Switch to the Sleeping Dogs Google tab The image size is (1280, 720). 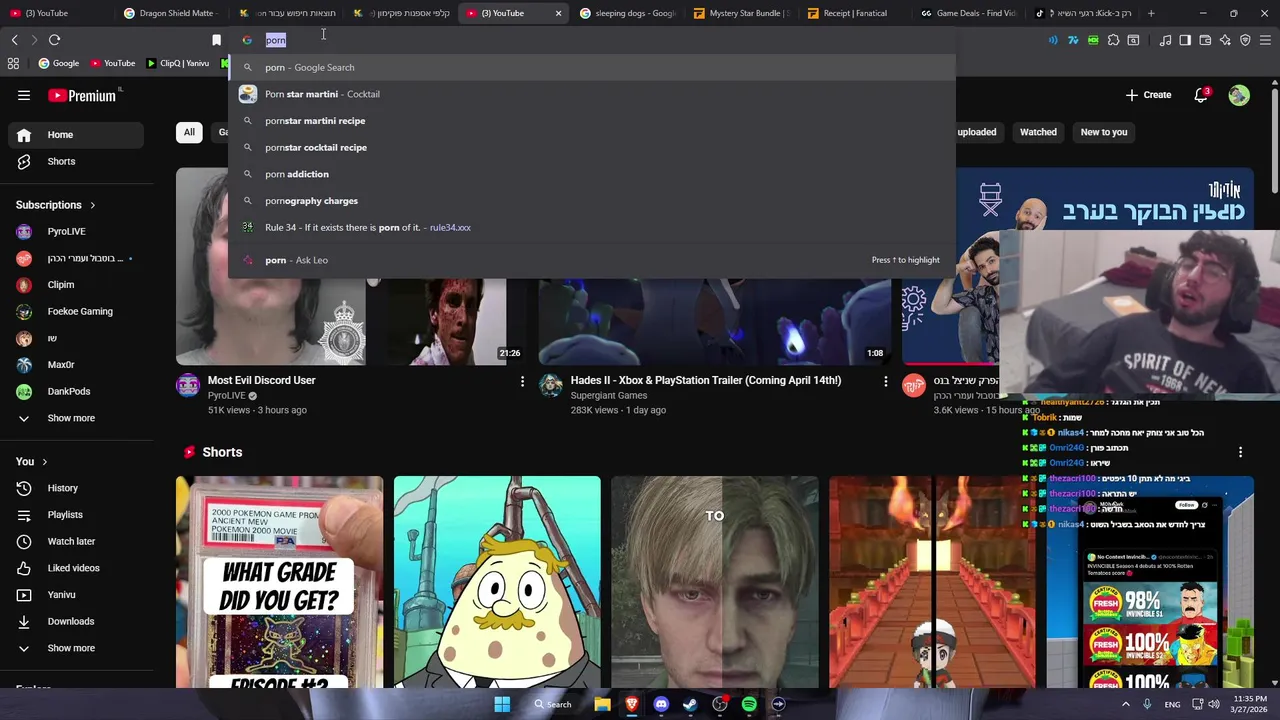point(627,13)
